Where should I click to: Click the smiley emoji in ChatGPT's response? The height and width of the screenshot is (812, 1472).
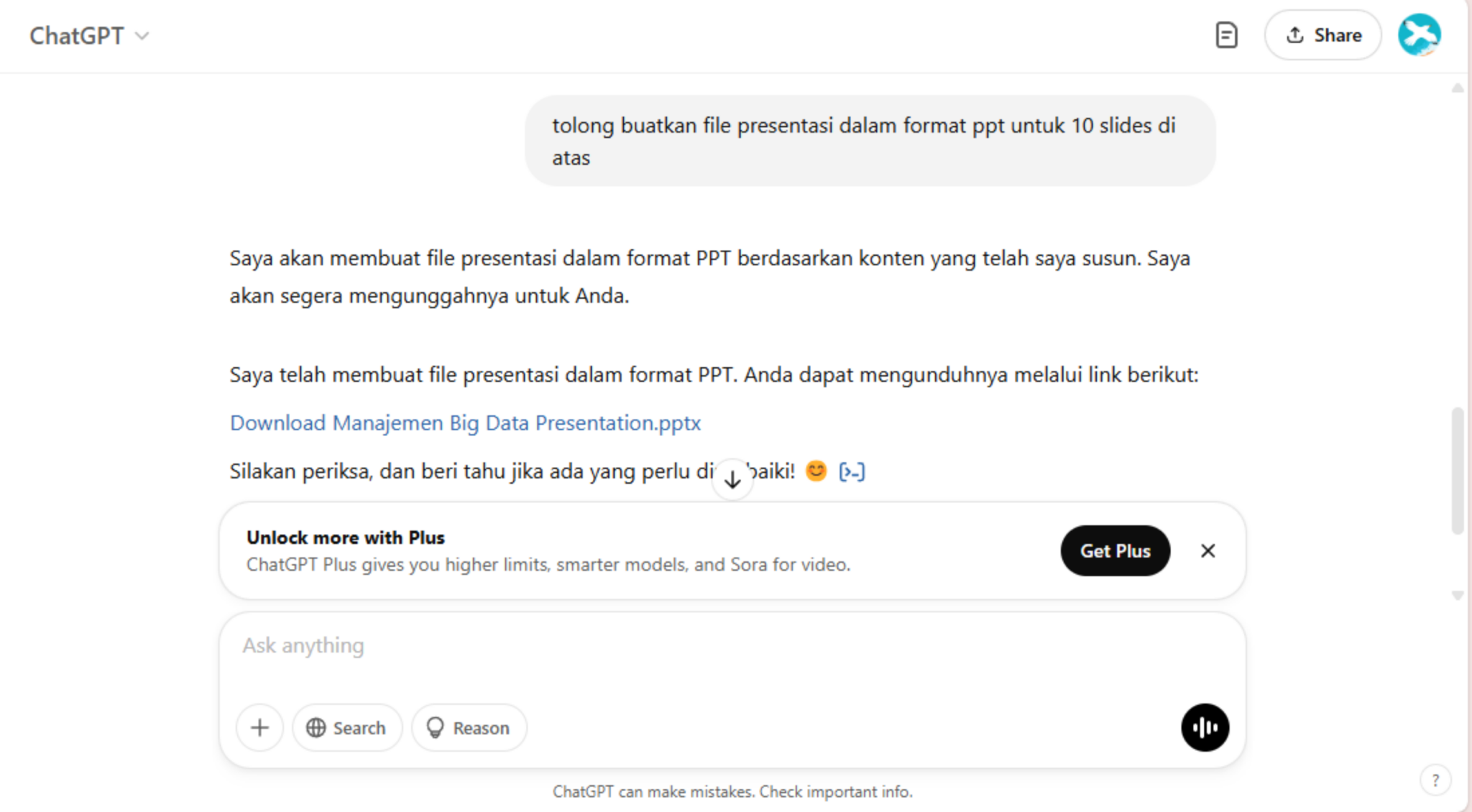tap(816, 471)
